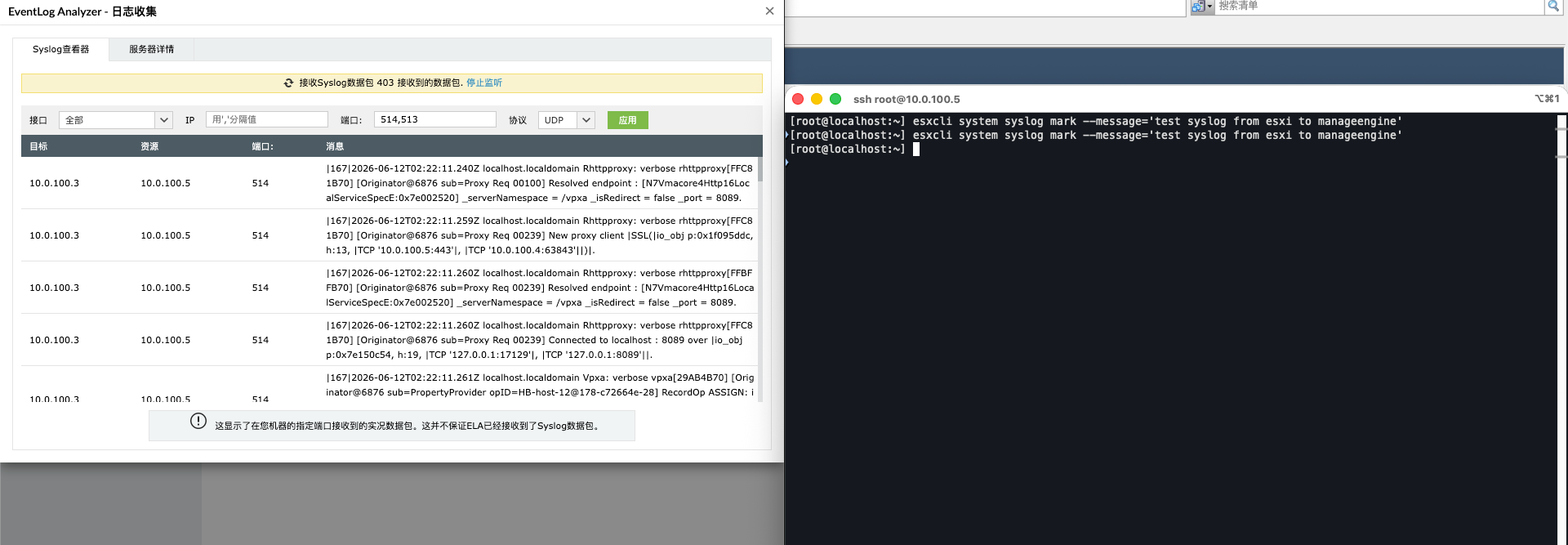
Task: Click the port field containing 514,513
Action: point(434,119)
